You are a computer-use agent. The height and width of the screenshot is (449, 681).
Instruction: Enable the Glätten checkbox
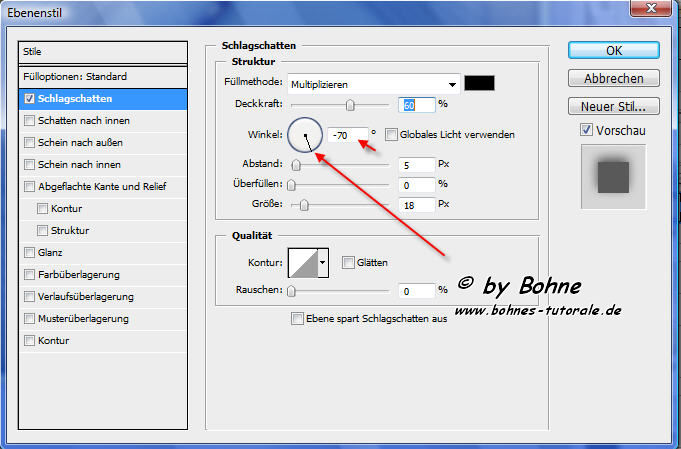[x=348, y=263]
